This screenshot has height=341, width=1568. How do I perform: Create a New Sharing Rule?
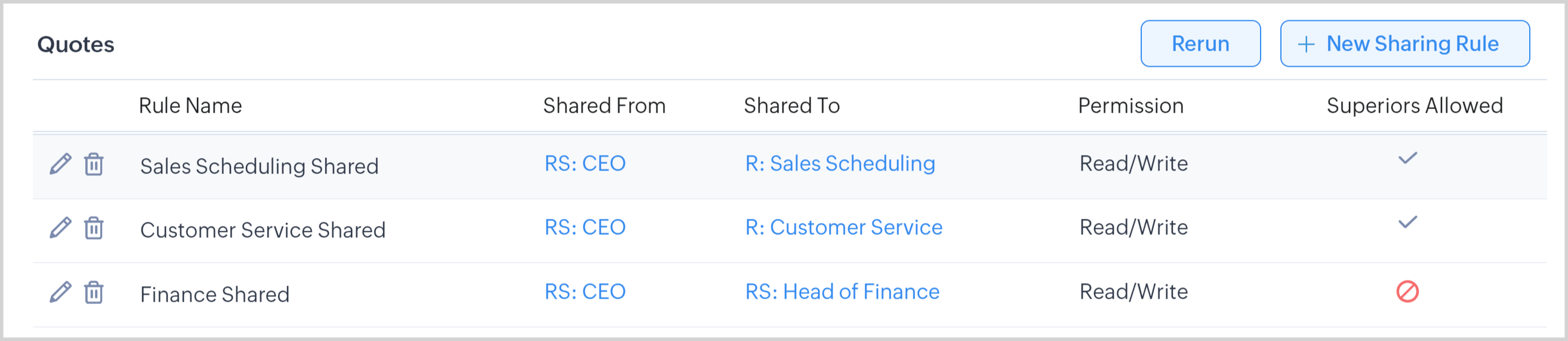tap(1404, 44)
